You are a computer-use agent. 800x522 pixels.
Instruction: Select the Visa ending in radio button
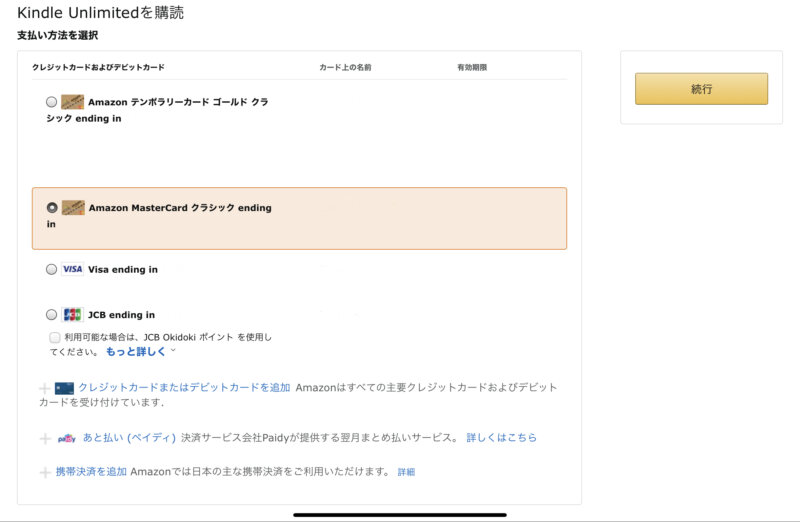(x=52, y=269)
